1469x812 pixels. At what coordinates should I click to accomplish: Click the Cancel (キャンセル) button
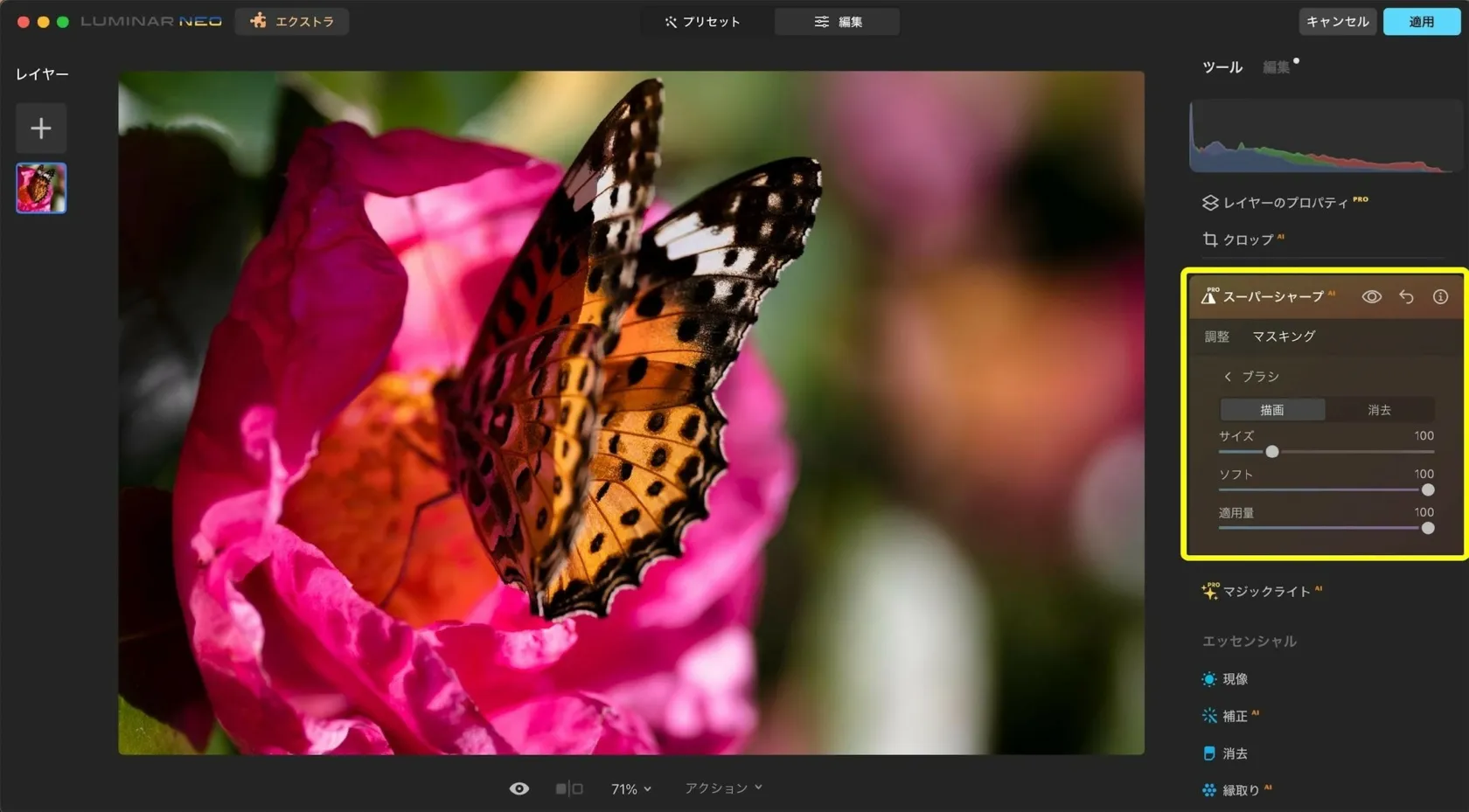coord(1337,22)
